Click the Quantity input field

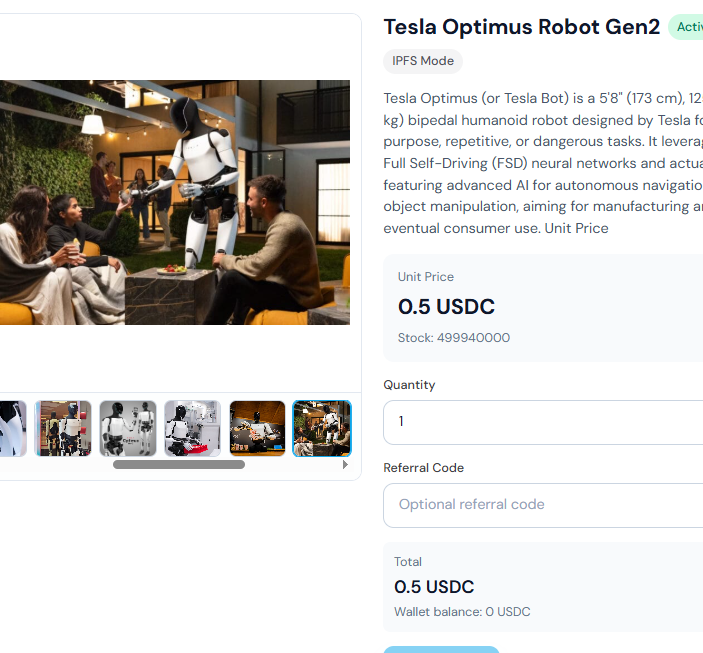click(x=543, y=422)
